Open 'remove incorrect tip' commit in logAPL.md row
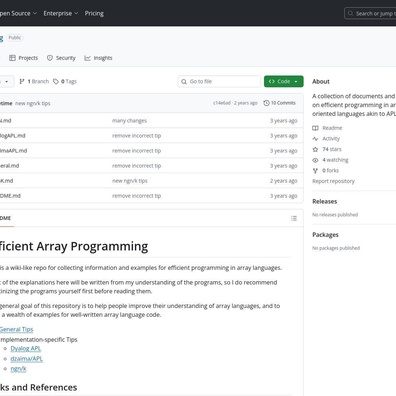Image resolution: width=396 pixels, height=396 pixels. 136,136
